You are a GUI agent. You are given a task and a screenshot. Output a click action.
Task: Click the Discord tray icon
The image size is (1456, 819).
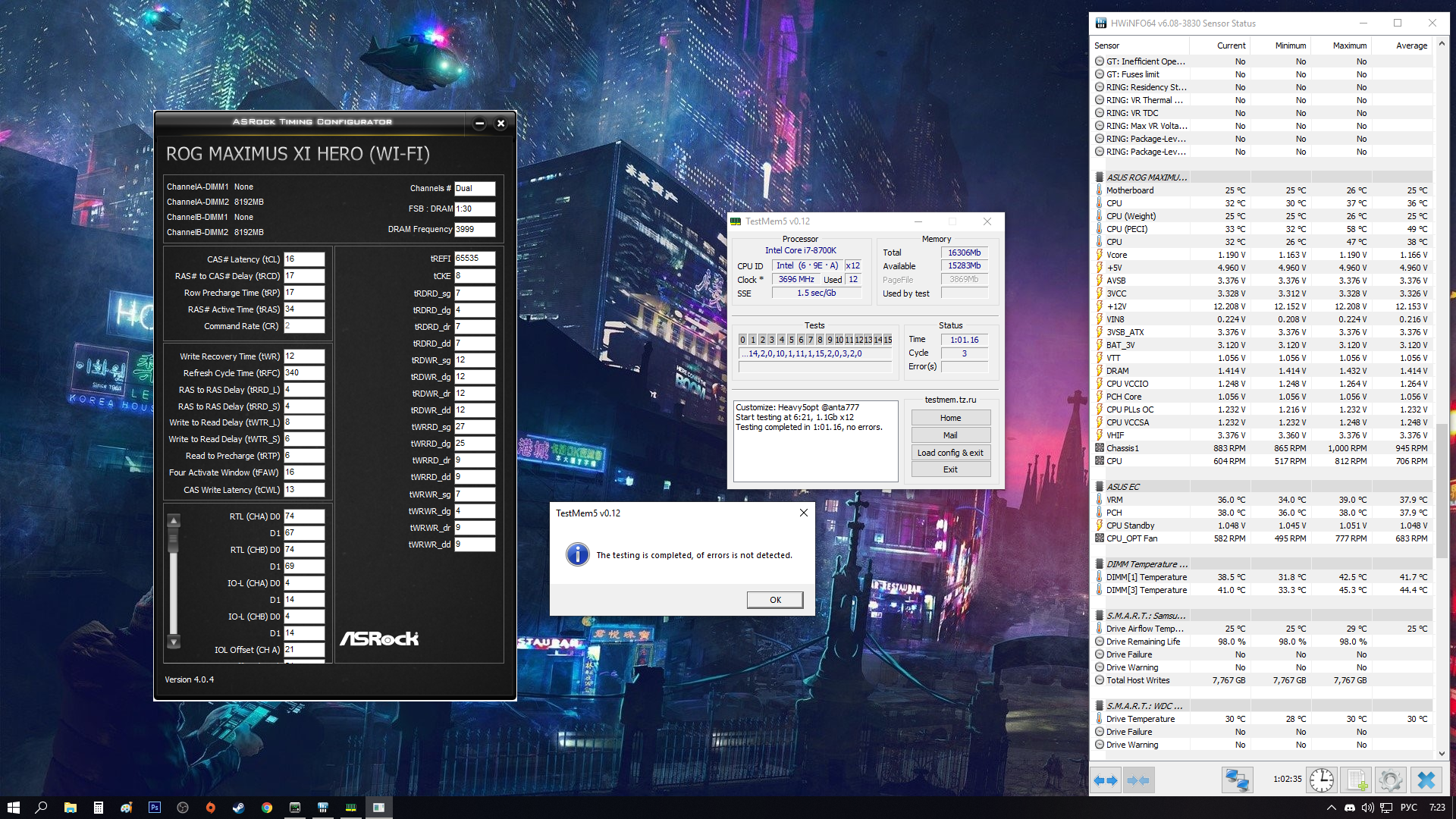[1350, 808]
